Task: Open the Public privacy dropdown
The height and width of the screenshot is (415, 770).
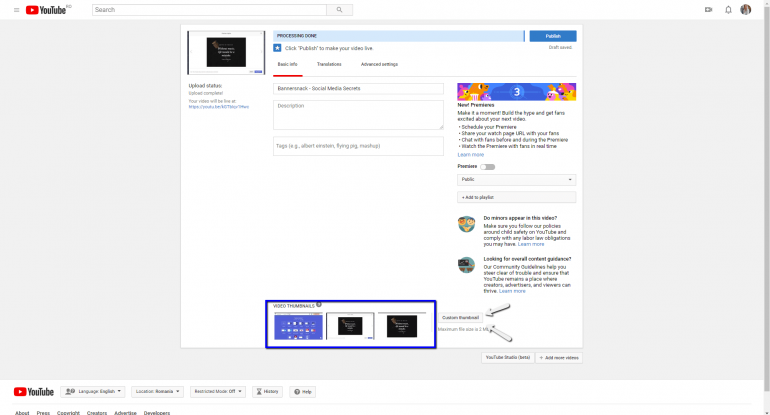Action: click(516, 180)
